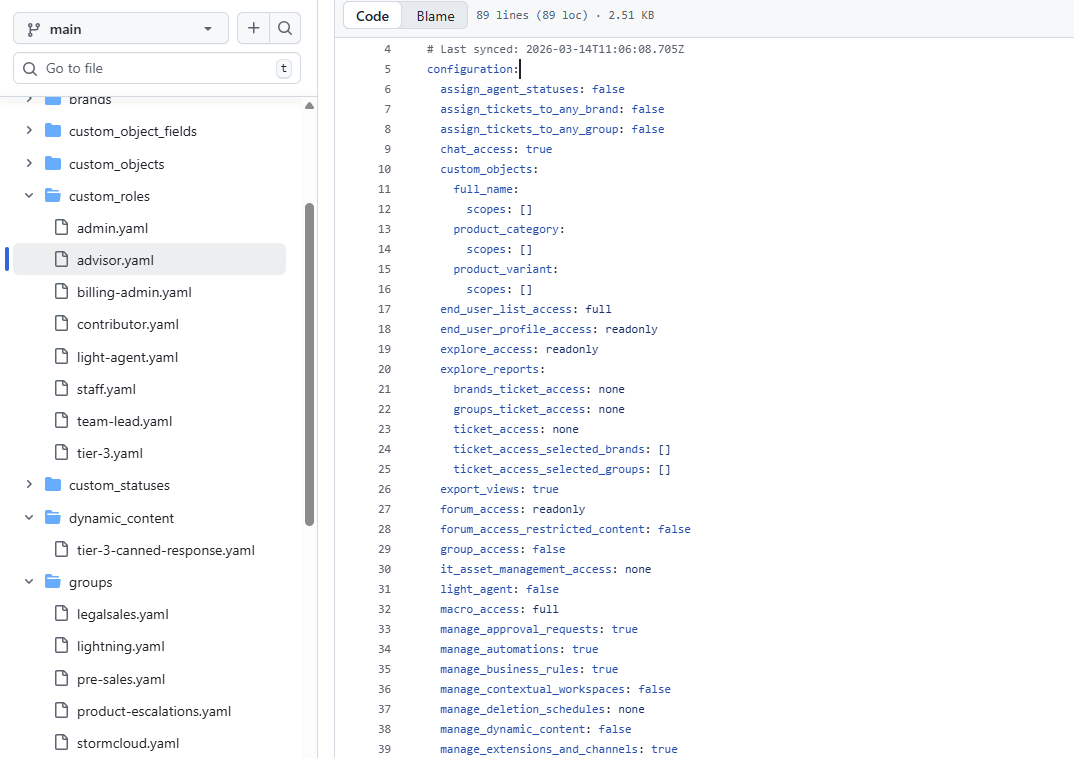Image resolution: width=1074 pixels, height=758 pixels.
Task: Open the repository search magnifier icon
Action: click(285, 28)
